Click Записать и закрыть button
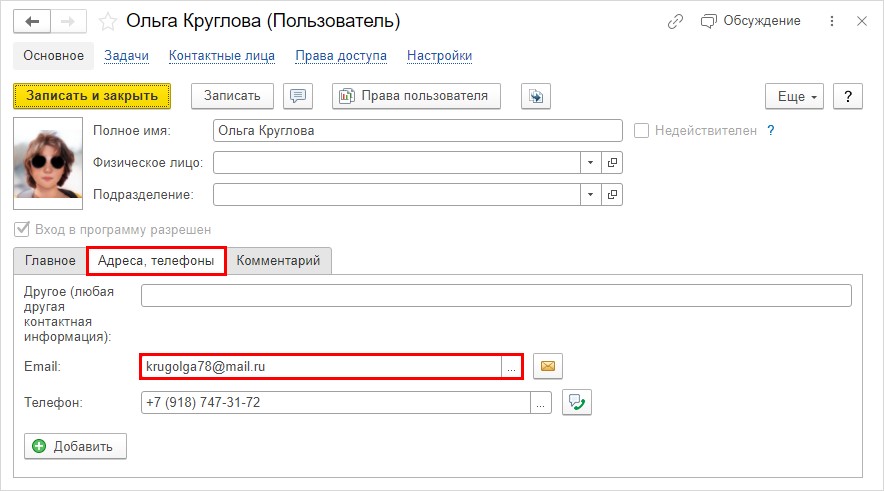The width and height of the screenshot is (884, 491). [92, 96]
